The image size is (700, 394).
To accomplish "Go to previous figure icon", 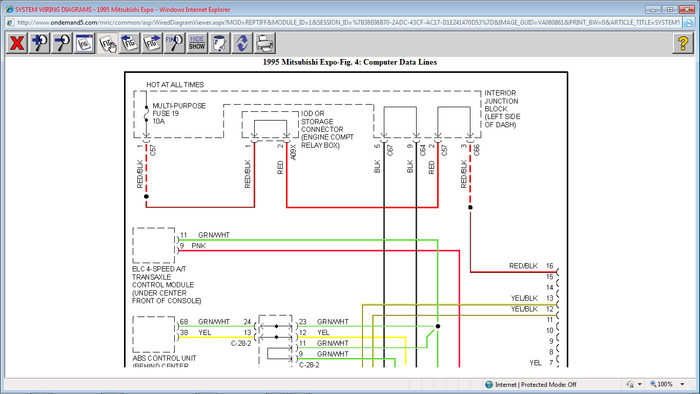I will (x=129, y=43).
